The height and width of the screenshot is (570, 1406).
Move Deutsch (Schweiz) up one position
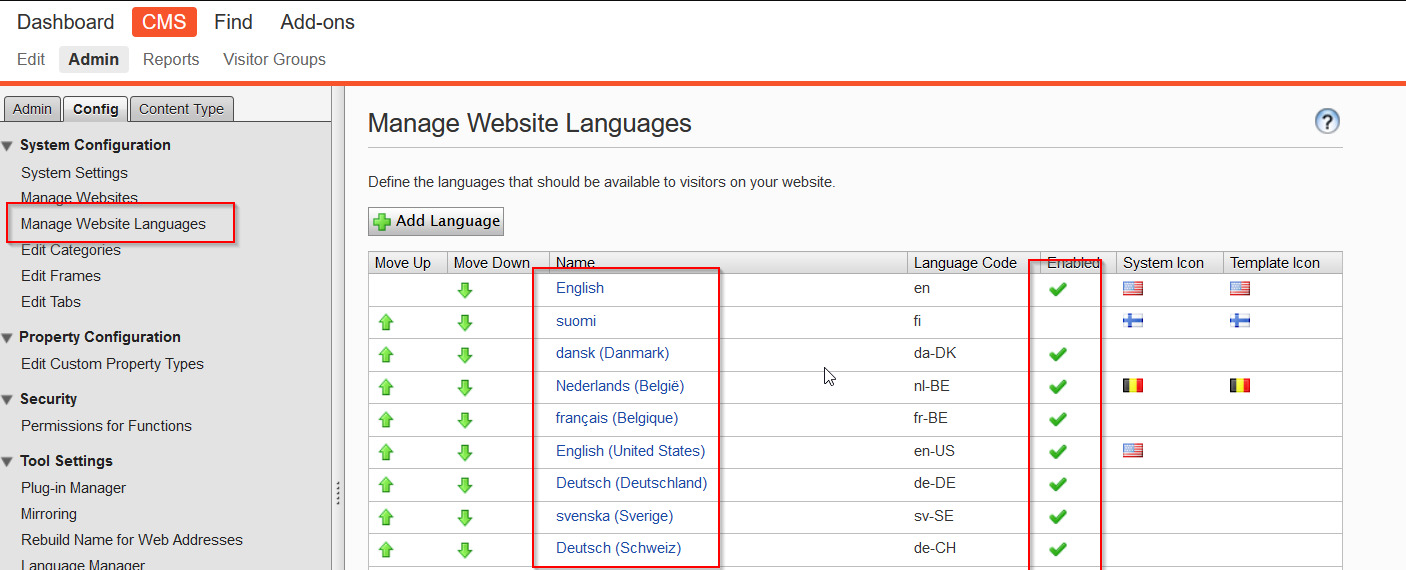tap(386, 549)
